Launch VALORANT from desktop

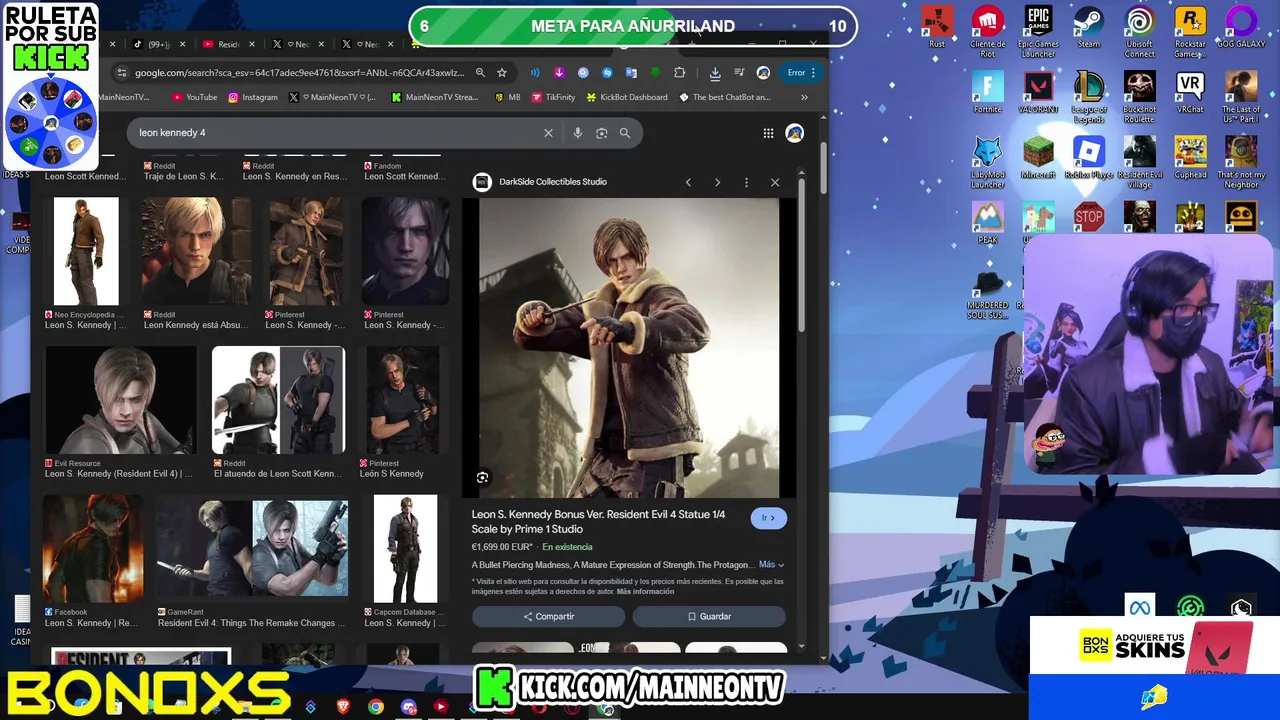(x=1038, y=92)
